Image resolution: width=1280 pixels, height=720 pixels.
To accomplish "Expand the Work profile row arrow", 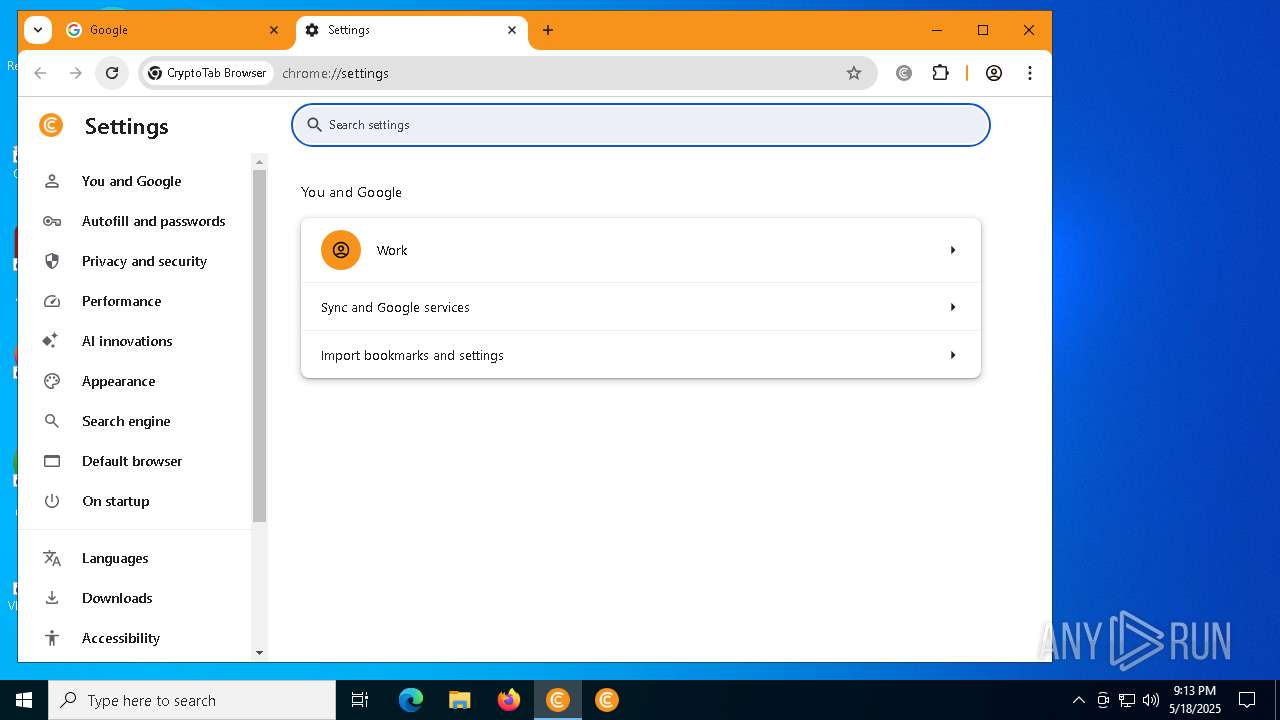I will (x=953, y=250).
